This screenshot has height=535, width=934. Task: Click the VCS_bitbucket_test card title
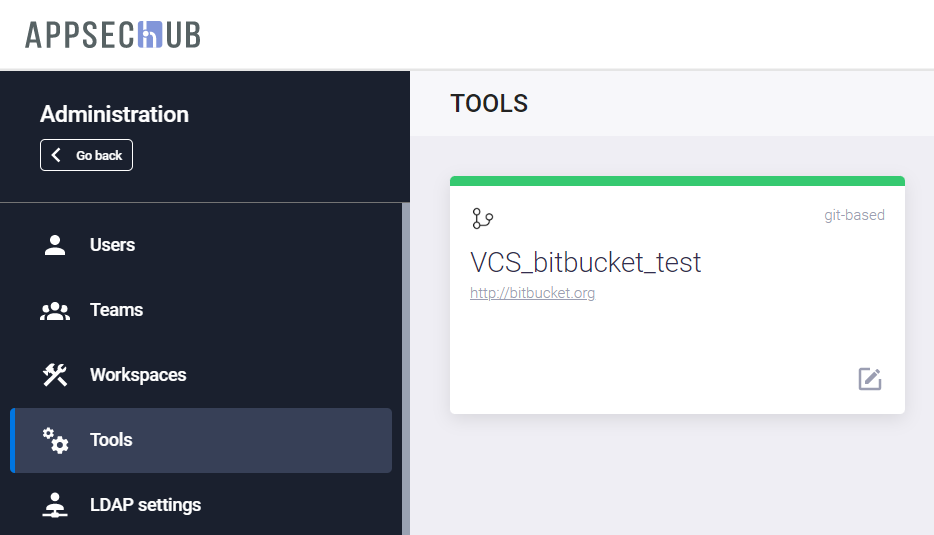(585, 262)
